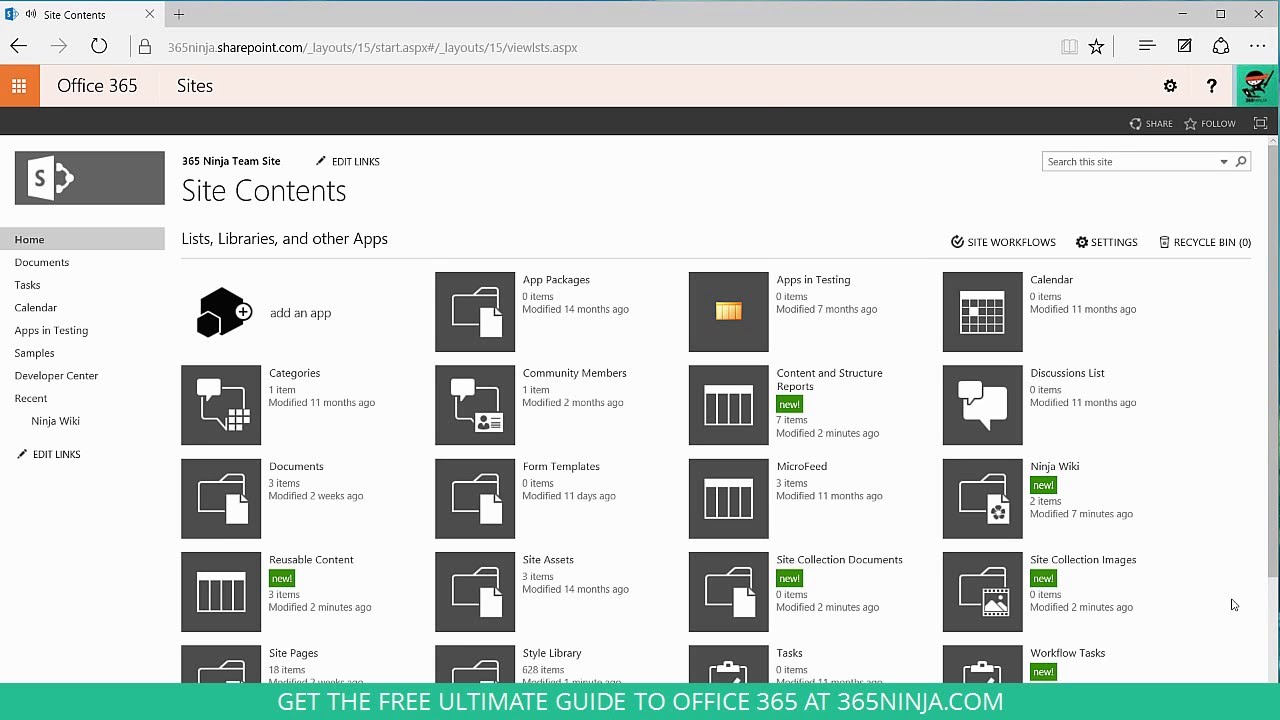Open the ninja profile avatar

click(1257, 86)
